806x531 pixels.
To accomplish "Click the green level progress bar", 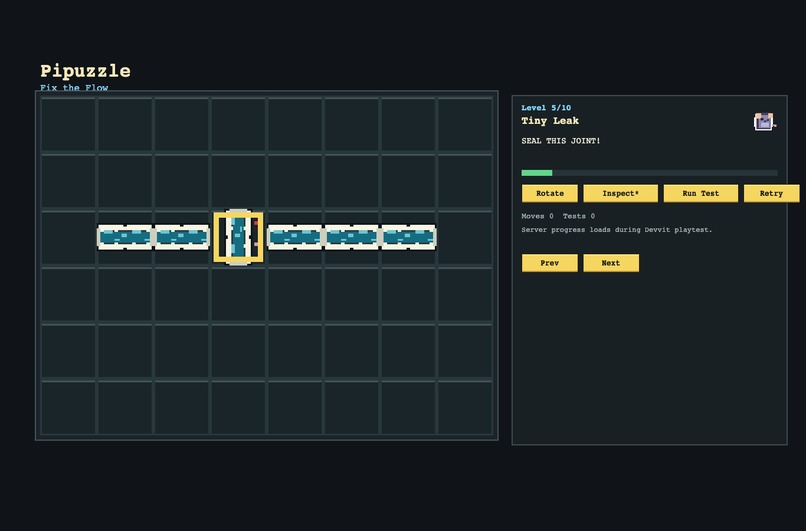I will (x=649, y=173).
